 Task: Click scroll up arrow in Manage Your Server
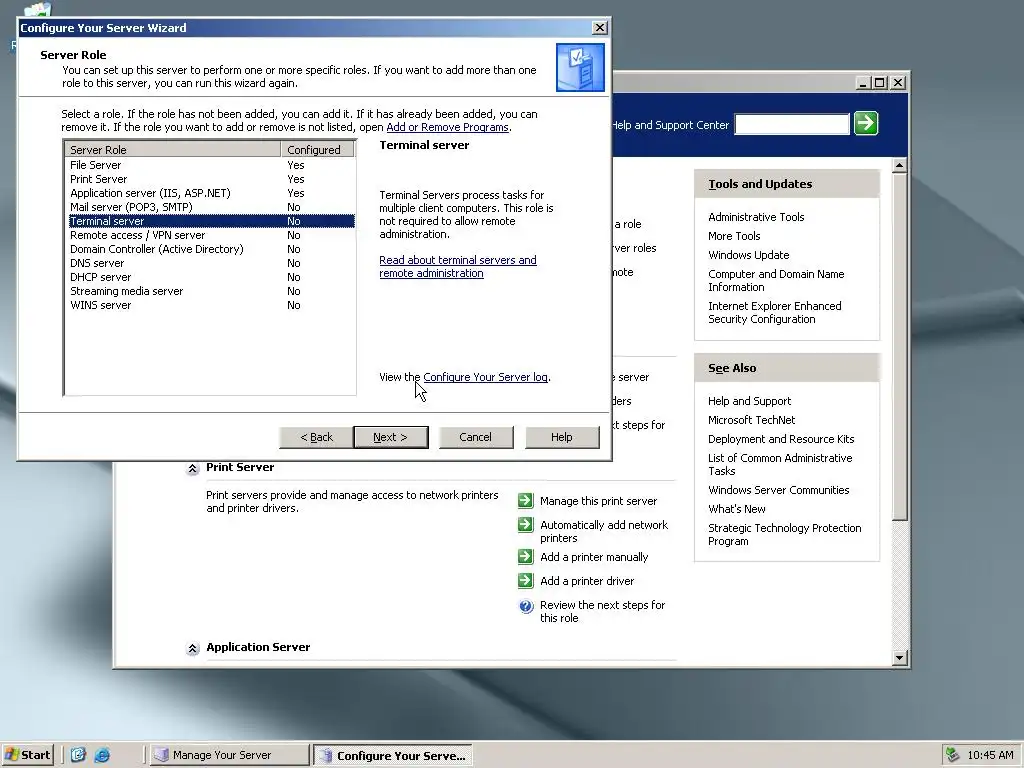[899, 166]
